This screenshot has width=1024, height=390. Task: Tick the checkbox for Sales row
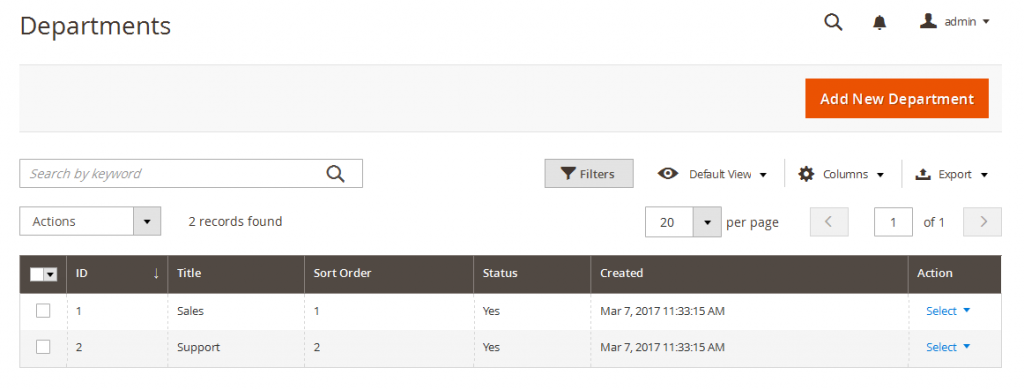[43, 311]
